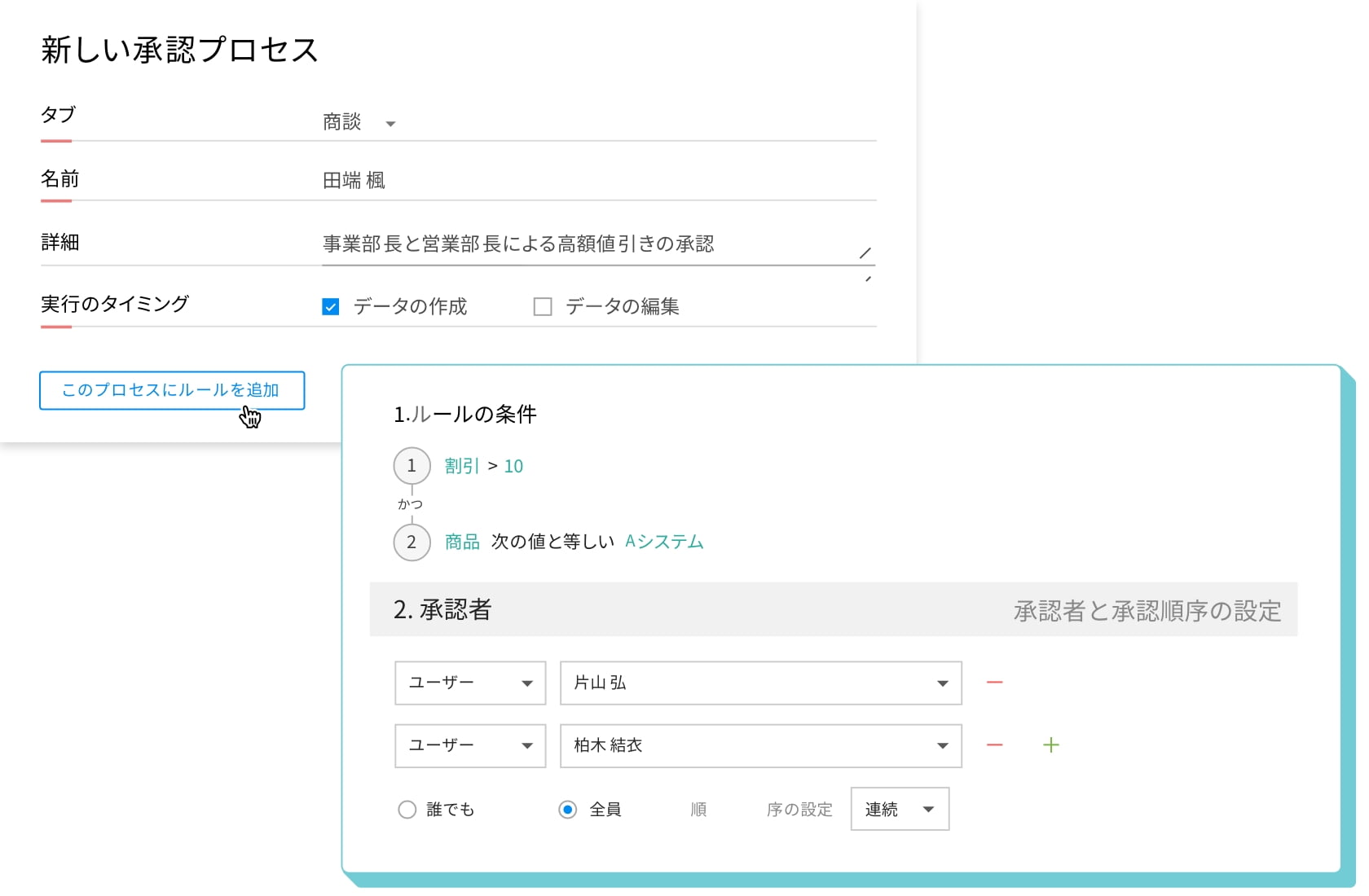Click the 割引 condition field link

pyautogui.click(x=462, y=466)
